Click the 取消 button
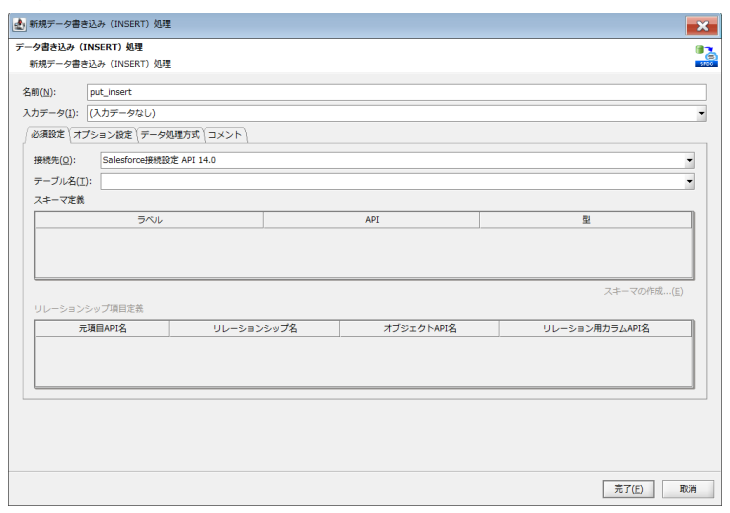This screenshot has height=513, width=730. point(687,489)
